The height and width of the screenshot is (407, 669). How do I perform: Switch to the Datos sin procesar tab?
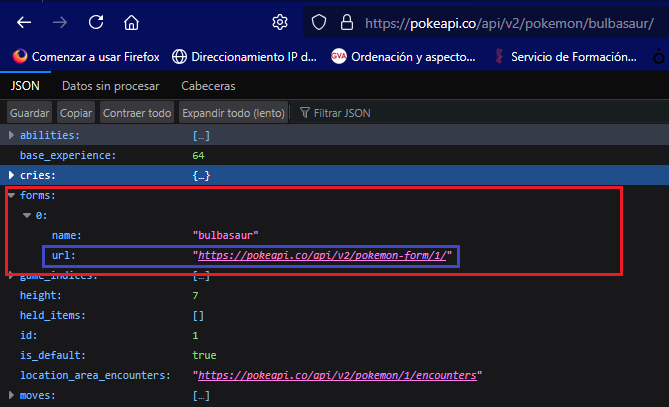coord(111,86)
